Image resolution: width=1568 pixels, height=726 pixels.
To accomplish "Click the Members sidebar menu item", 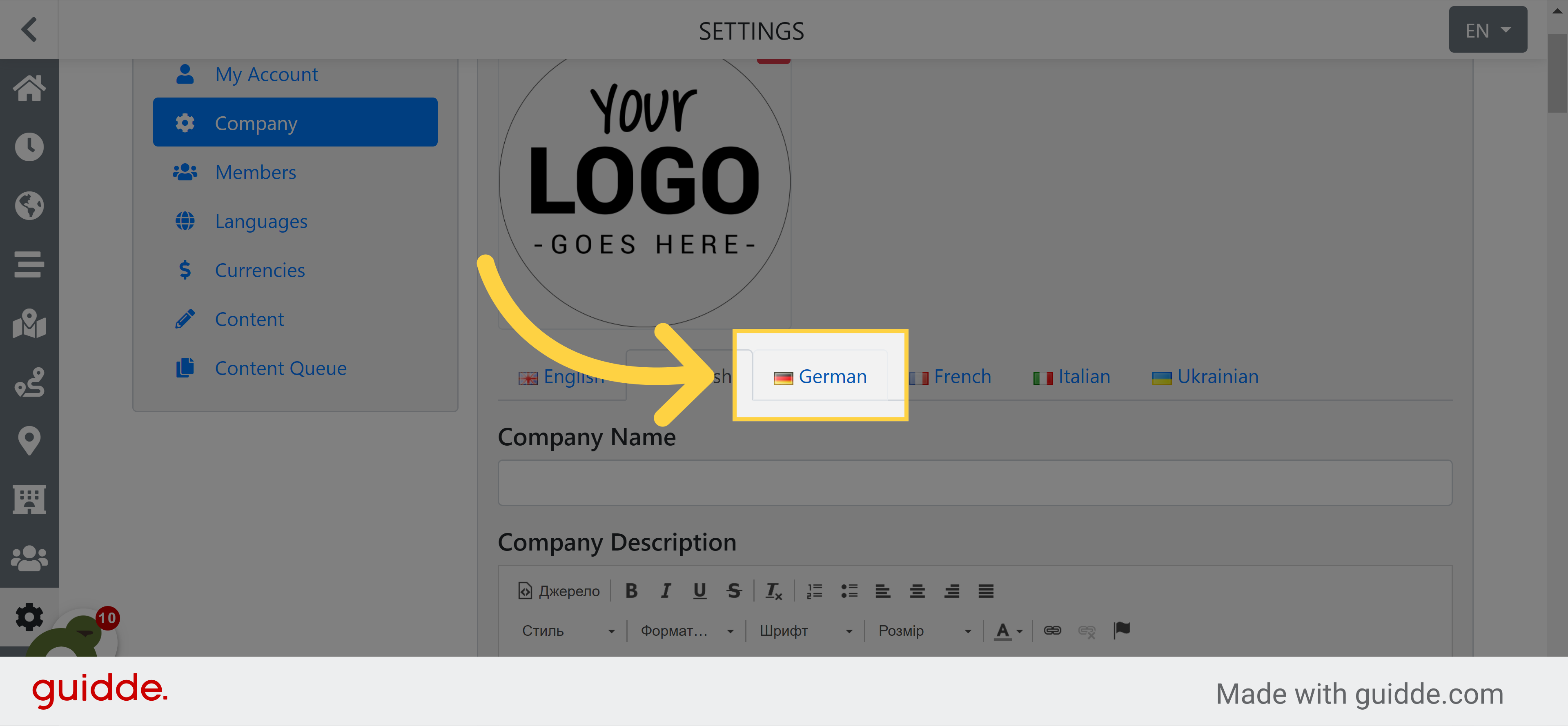I will 254,171.
